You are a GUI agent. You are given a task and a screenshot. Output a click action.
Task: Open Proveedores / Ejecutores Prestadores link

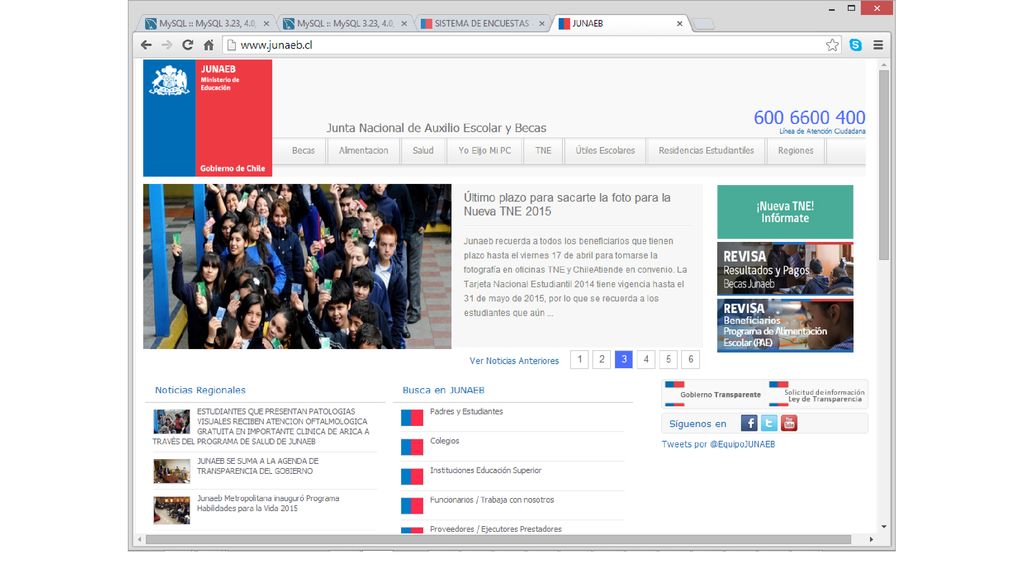pyautogui.click(x=496, y=529)
